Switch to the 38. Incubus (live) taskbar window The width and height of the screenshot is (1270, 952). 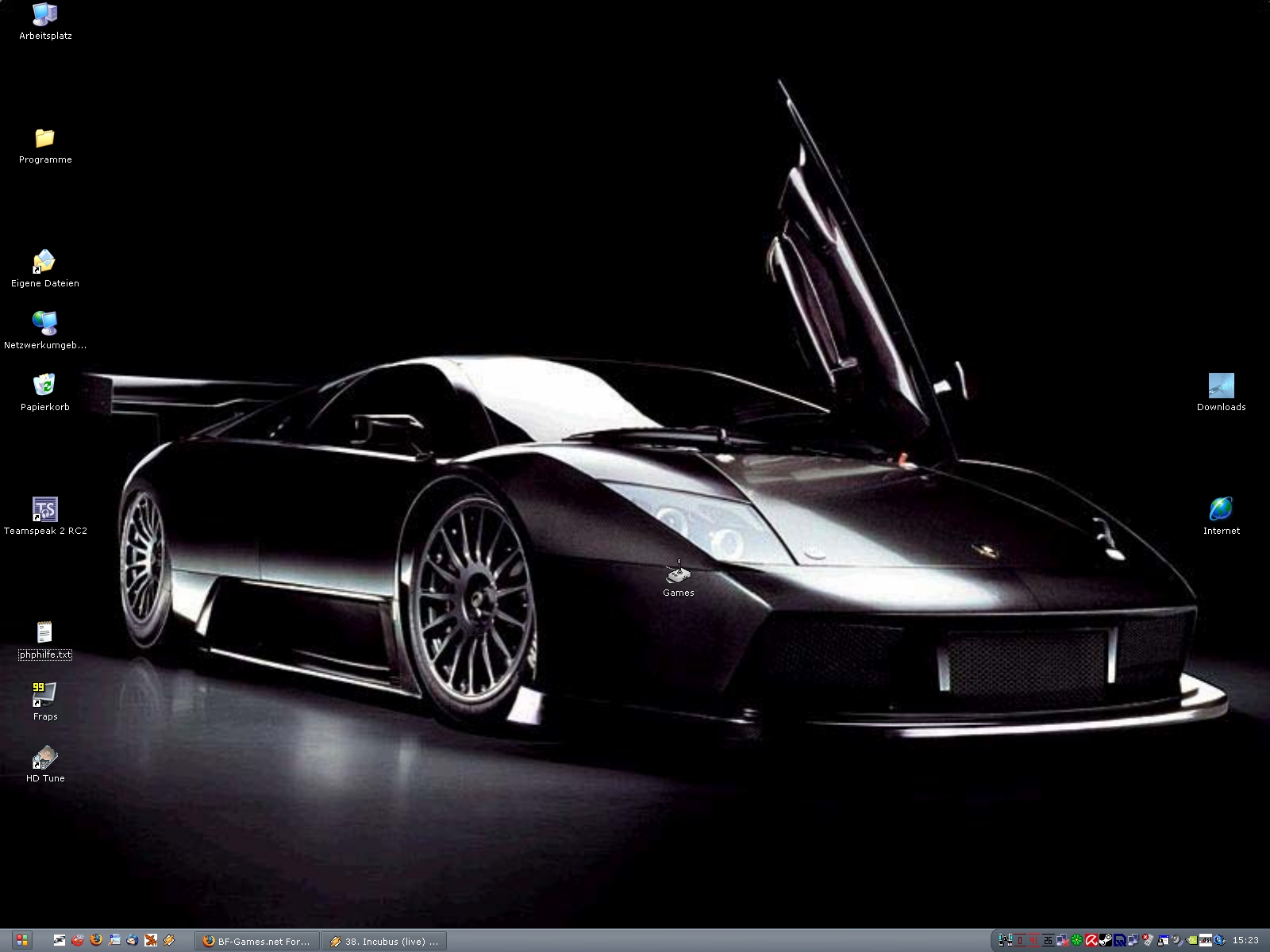[385, 941]
